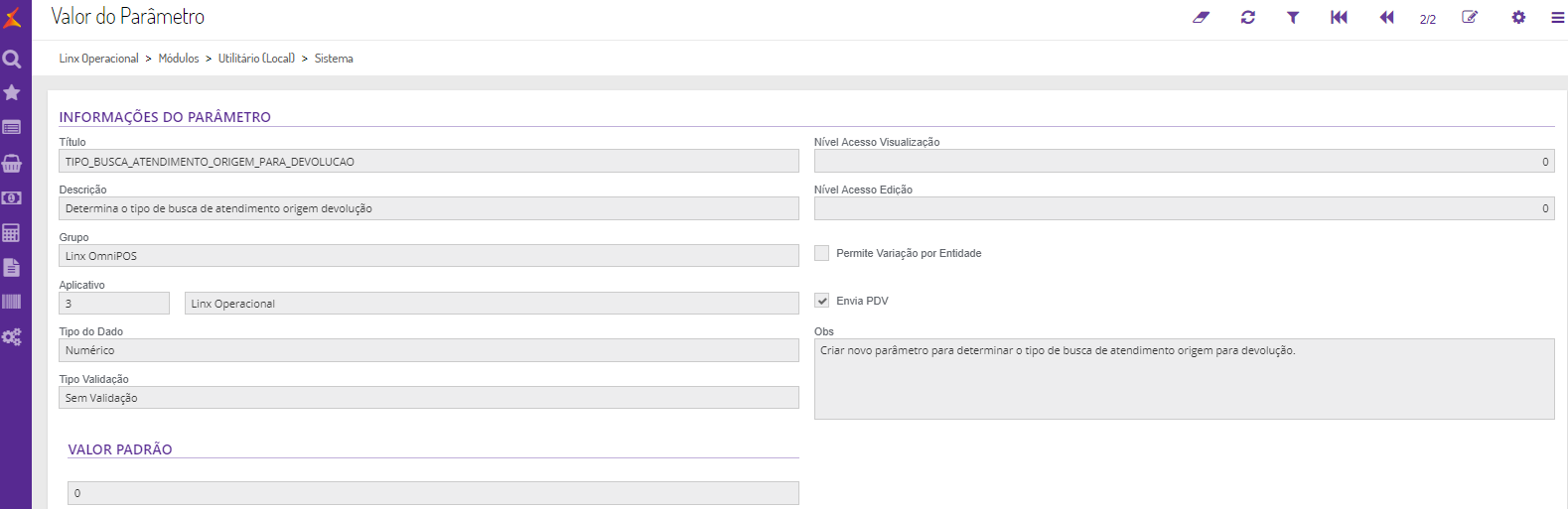This screenshot has height=509, width=1568.
Task: Open favorites star in the sidebar
Action: (12, 92)
